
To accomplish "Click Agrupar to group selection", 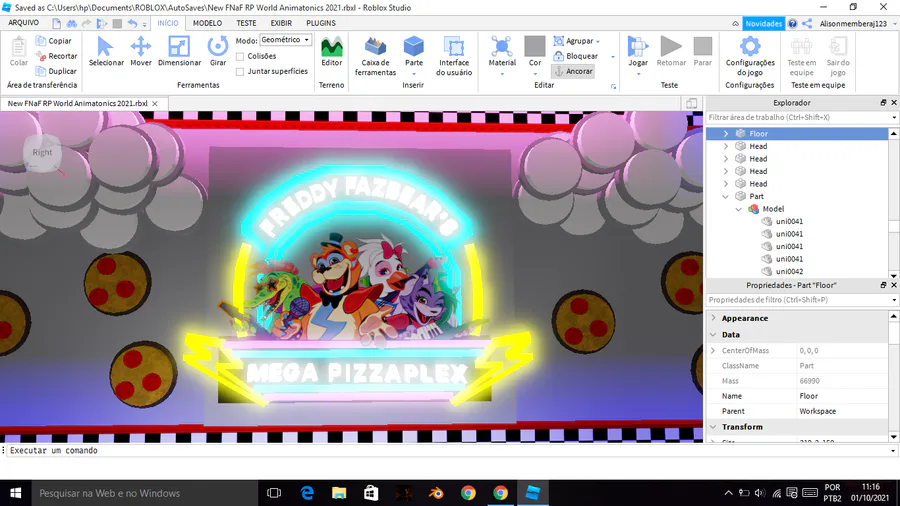I will 576,41.
